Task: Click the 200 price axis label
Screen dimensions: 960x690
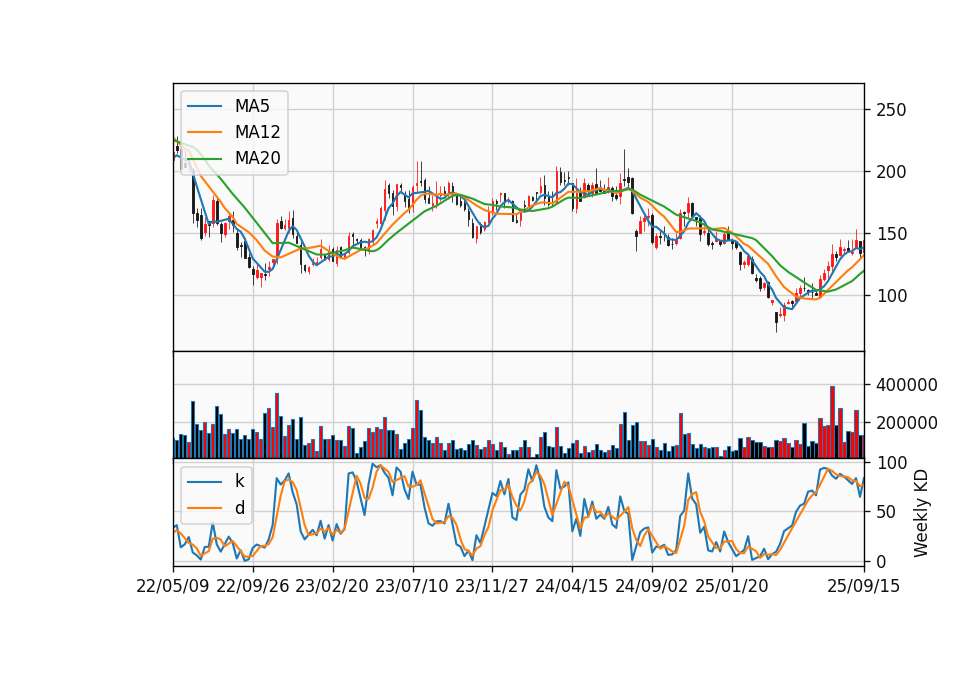Action: (x=891, y=172)
